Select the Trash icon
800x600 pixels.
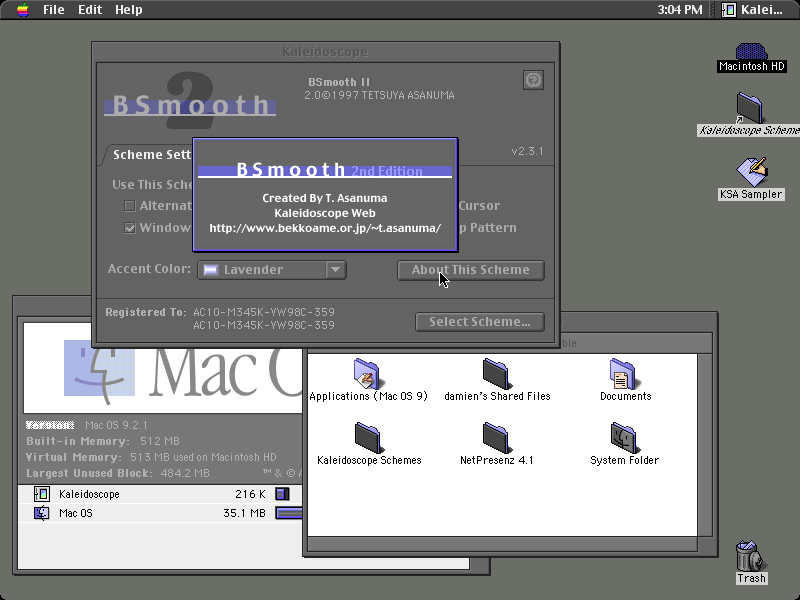[751, 562]
